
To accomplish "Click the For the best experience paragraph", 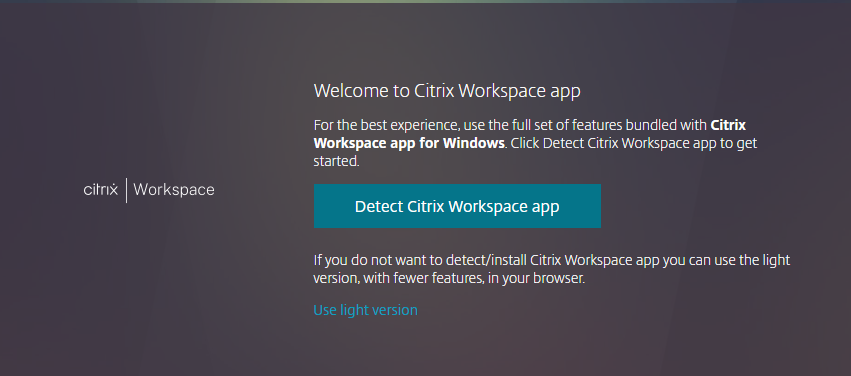I will click(x=535, y=143).
